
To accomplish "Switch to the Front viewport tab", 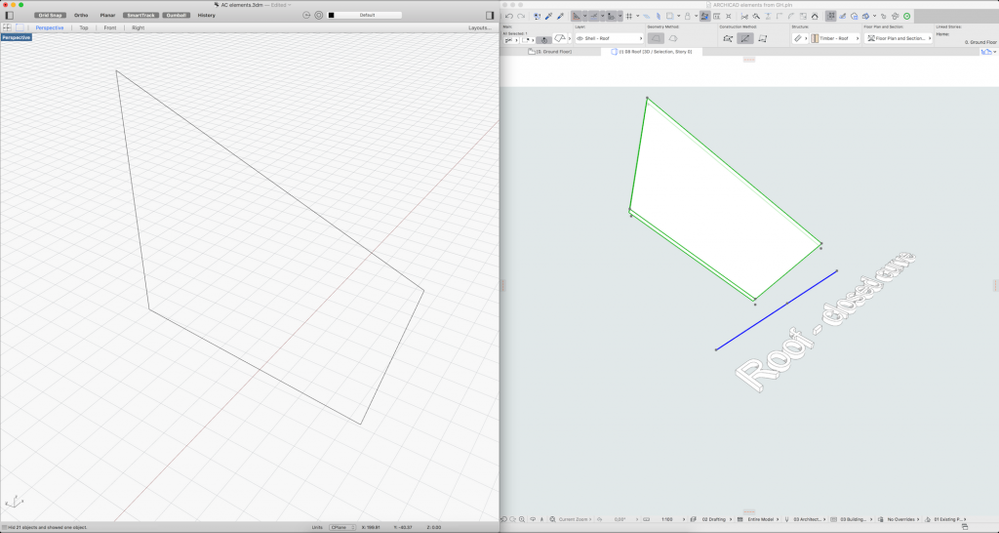I will click(x=110, y=28).
